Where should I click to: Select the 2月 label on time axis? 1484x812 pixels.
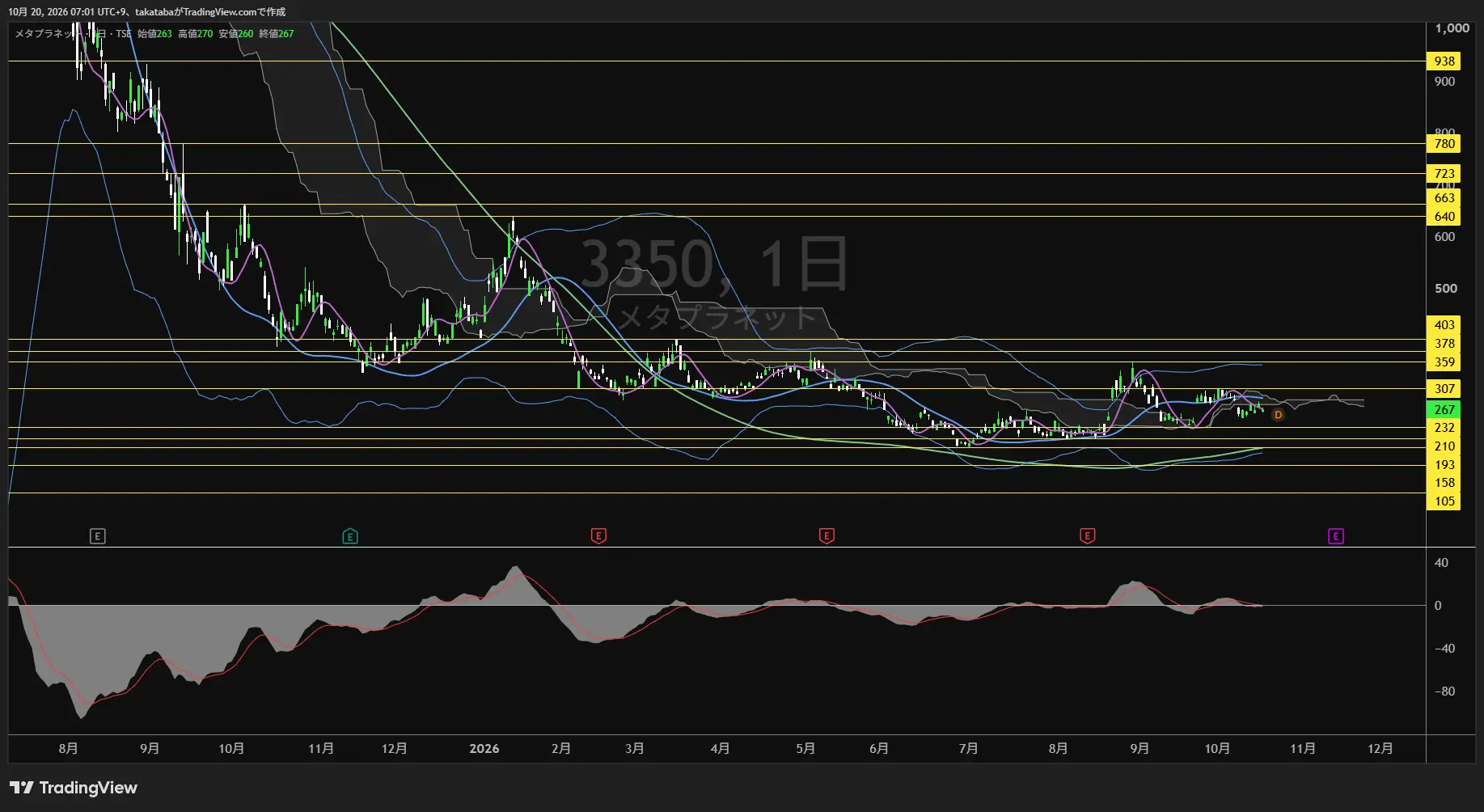pyautogui.click(x=561, y=749)
